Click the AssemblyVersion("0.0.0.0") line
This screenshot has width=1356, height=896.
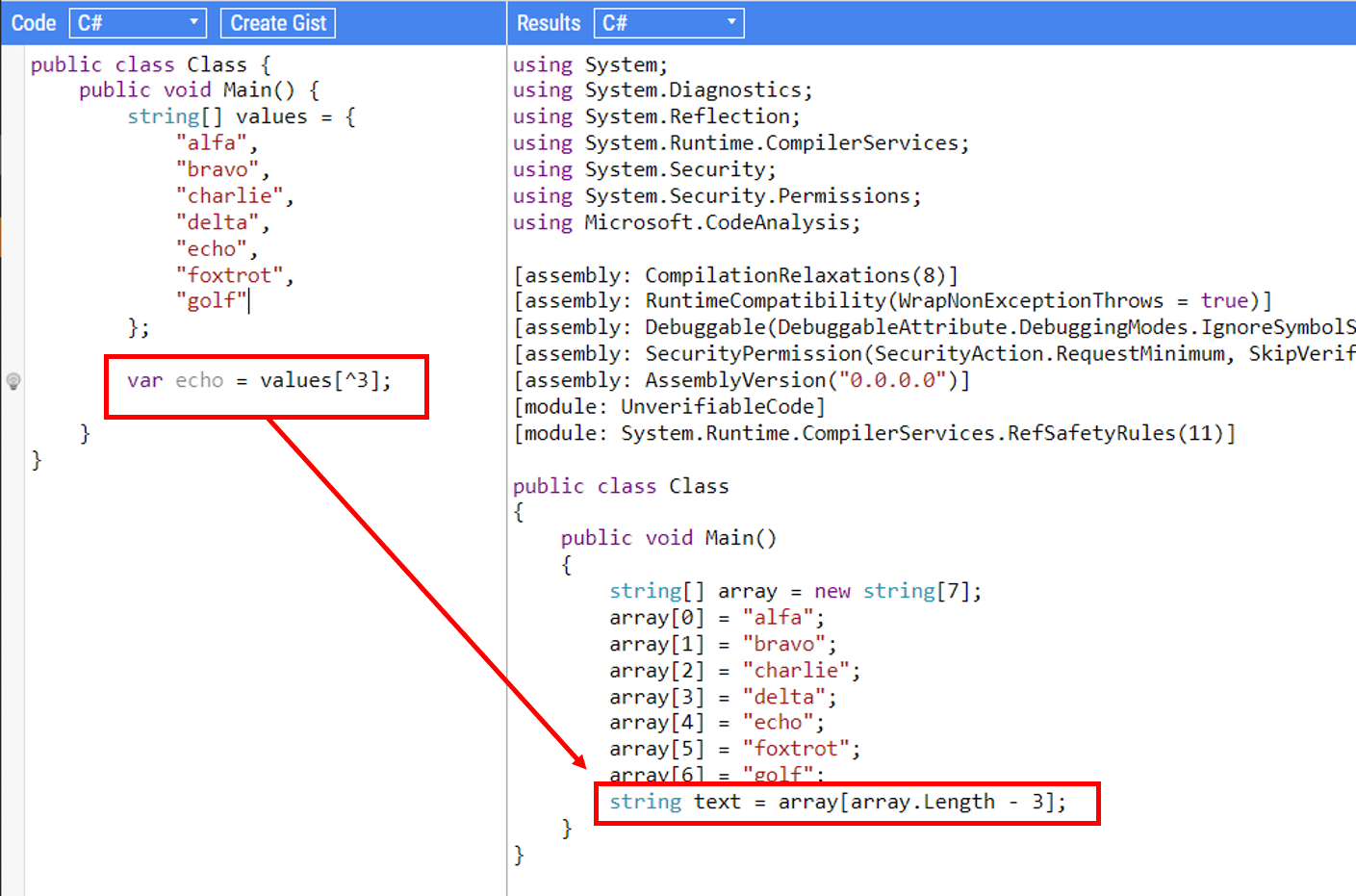tap(742, 380)
